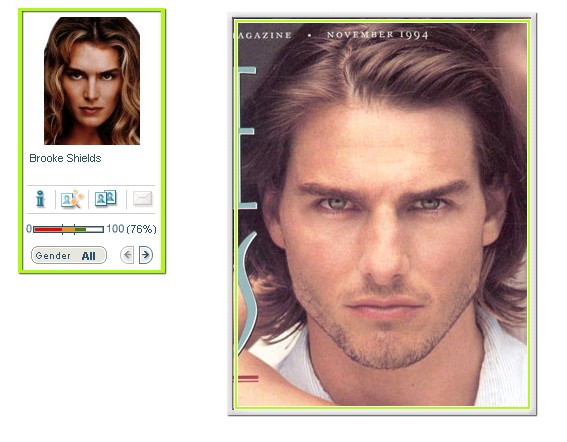Click the face morph magic-wand icon
Image resolution: width=567 pixels, height=442 pixels.
click(72, 199)
